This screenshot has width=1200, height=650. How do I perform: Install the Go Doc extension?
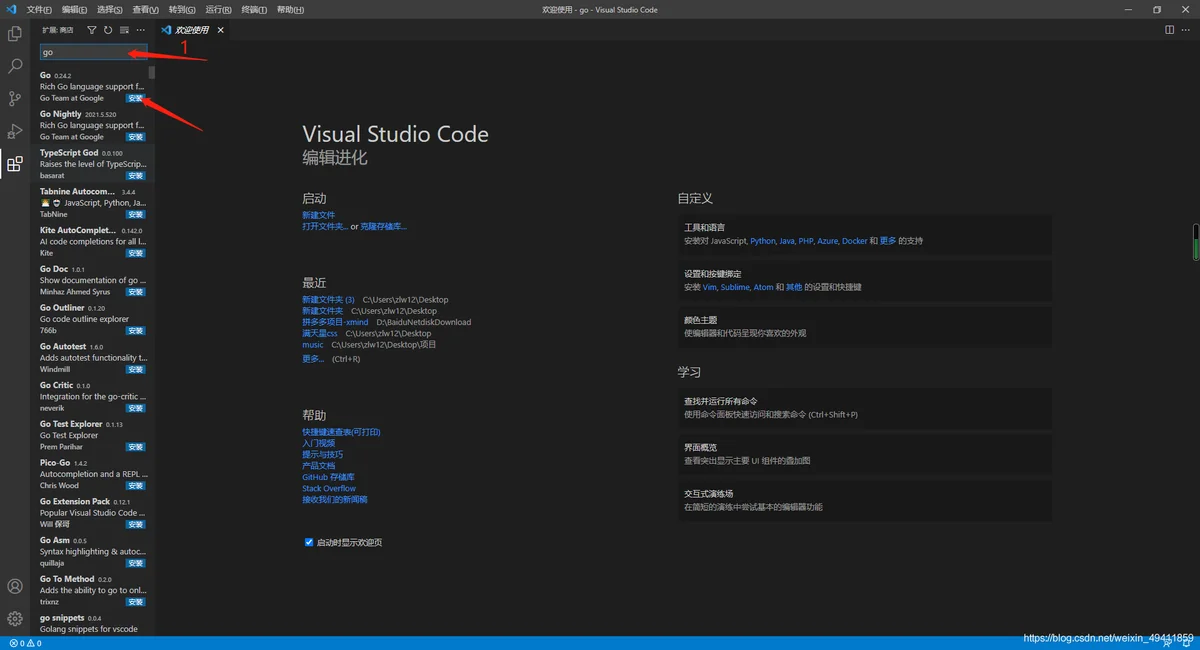(x=136, y=292)
